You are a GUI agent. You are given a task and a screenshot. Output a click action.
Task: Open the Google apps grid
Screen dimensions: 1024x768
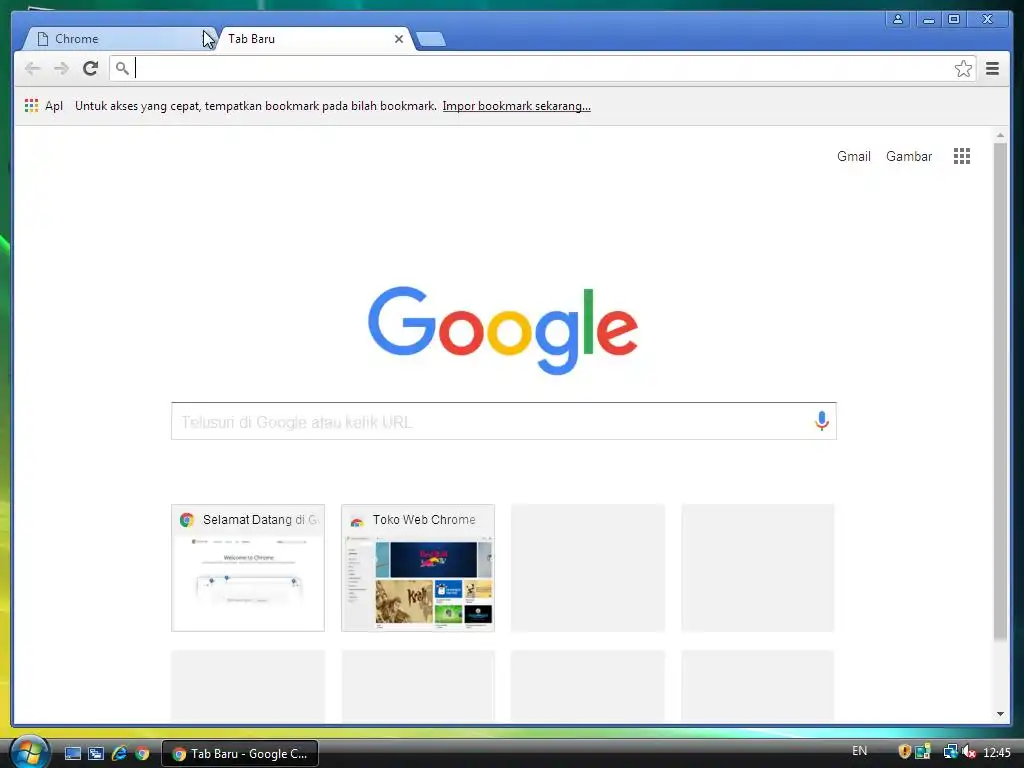961,156
